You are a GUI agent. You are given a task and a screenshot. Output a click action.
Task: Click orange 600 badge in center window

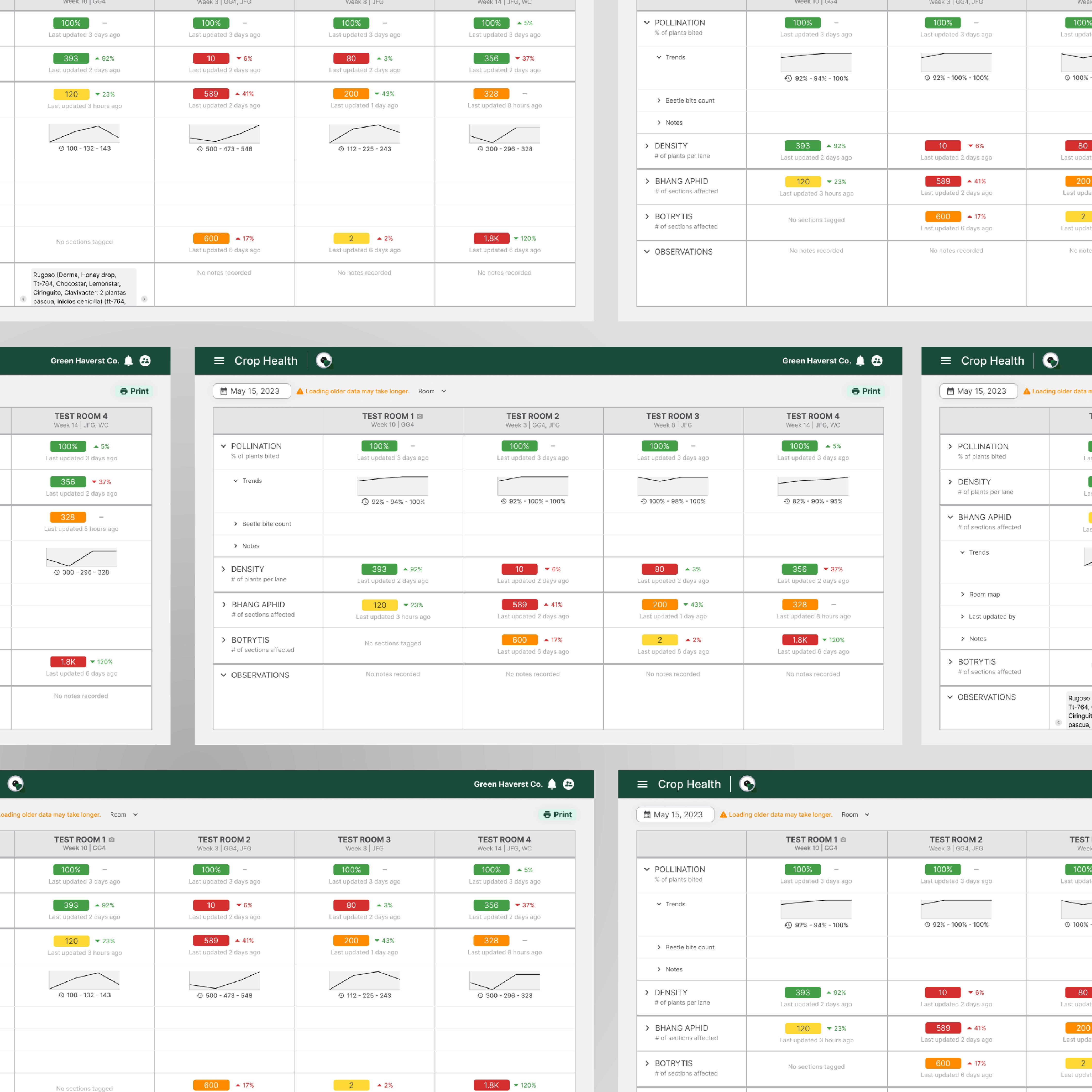519,640
